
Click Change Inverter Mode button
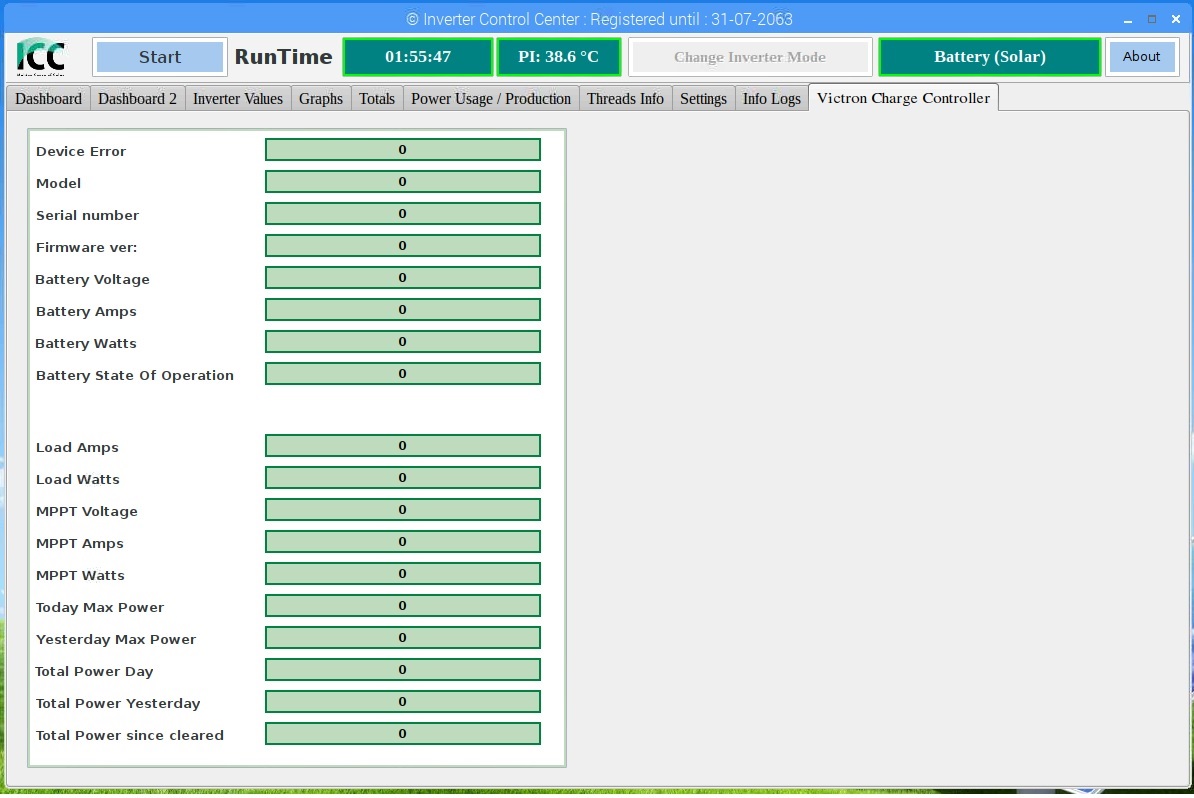(x=749, y=57)
